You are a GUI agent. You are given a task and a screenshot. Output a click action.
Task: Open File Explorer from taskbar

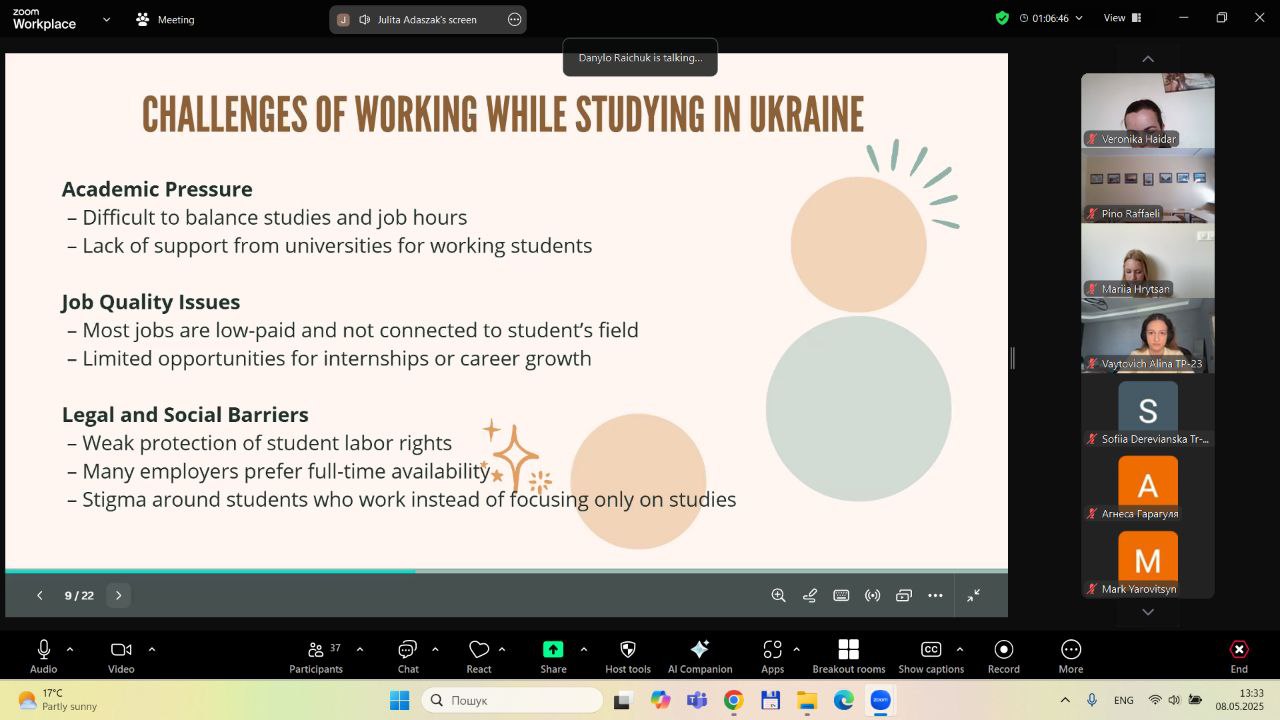coord(807,700)
